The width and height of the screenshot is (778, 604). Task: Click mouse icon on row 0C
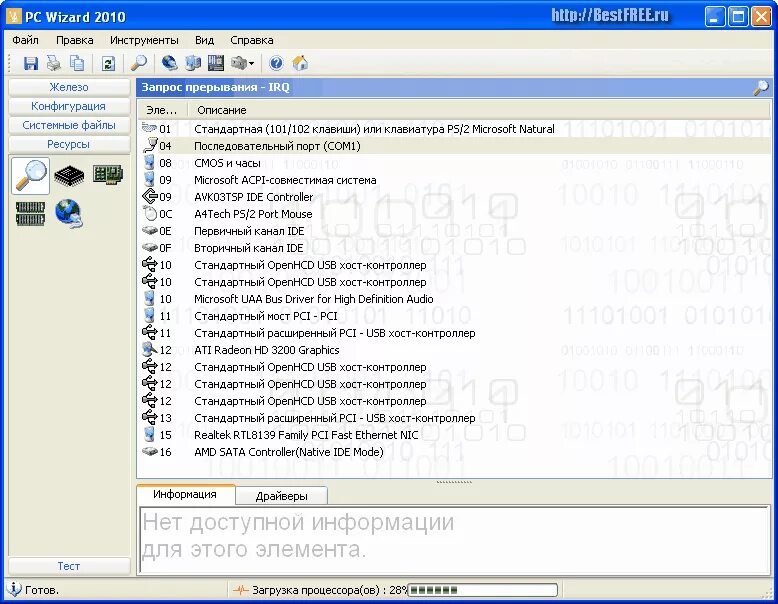coord(149,213)
